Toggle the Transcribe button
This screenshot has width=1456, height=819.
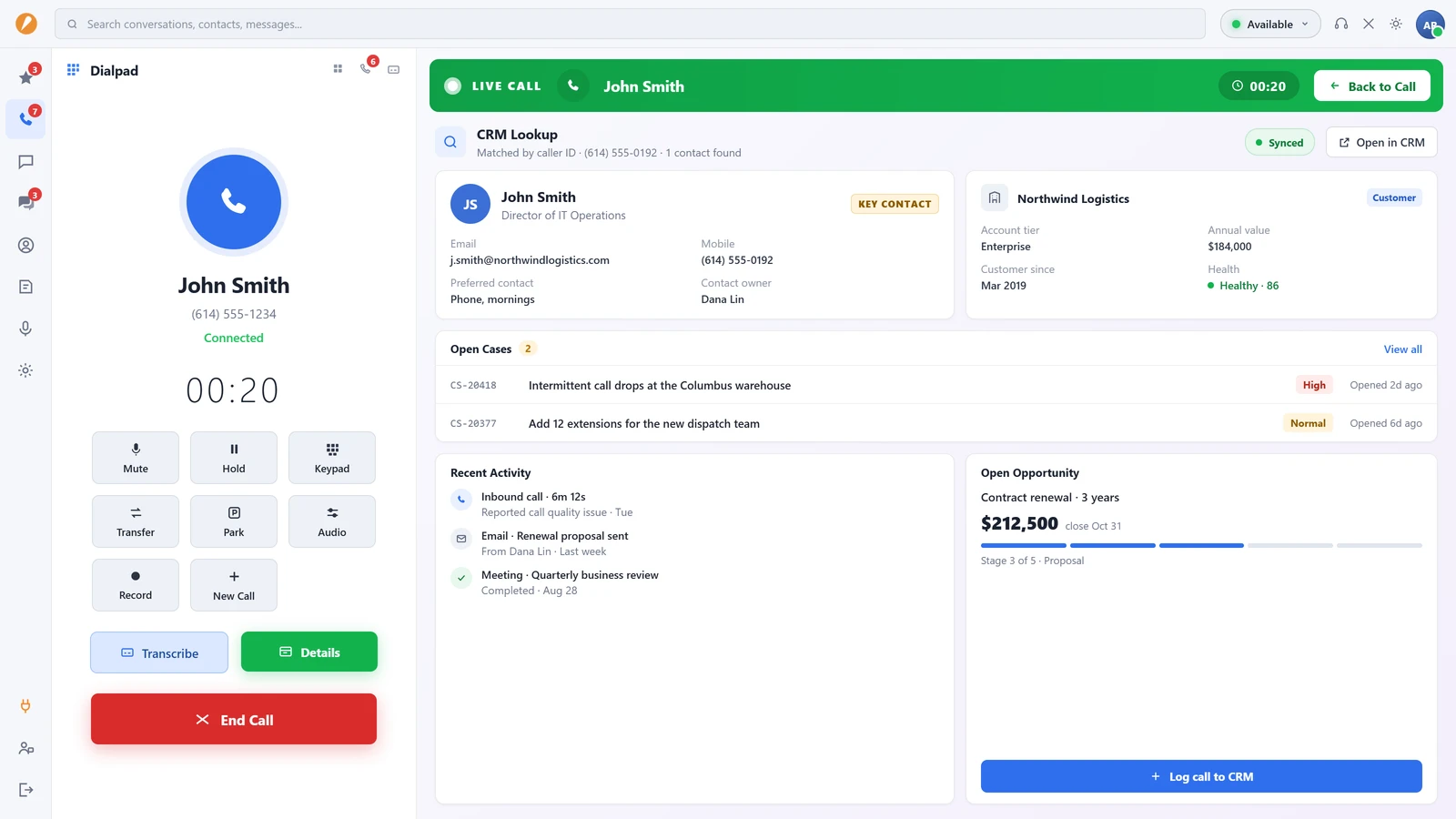[159, 652]
